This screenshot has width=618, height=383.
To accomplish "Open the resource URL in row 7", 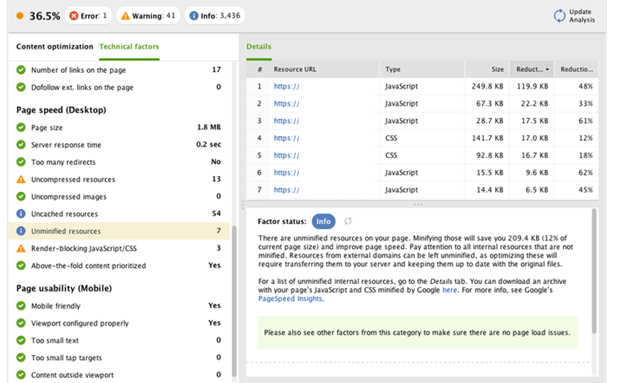I will (287, 190).
